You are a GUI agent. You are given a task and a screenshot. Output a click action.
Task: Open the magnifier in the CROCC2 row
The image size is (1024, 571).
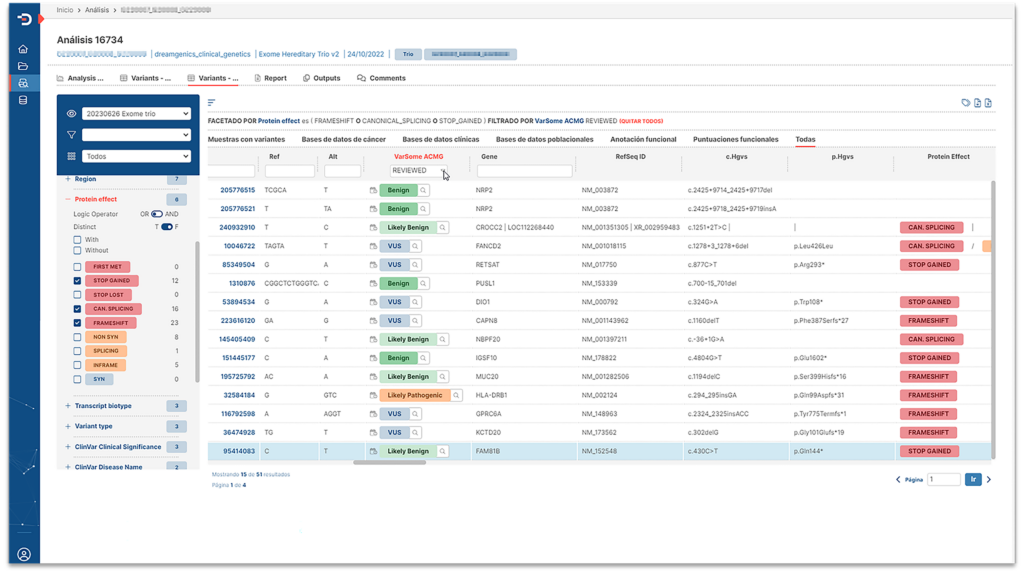(442, 227)
